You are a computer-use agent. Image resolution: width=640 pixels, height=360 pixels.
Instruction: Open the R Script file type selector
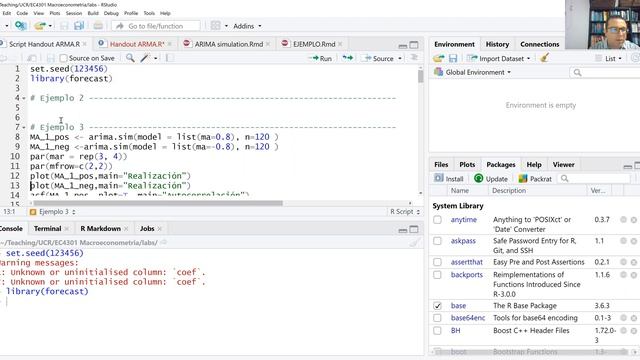(x=404, y=211)
